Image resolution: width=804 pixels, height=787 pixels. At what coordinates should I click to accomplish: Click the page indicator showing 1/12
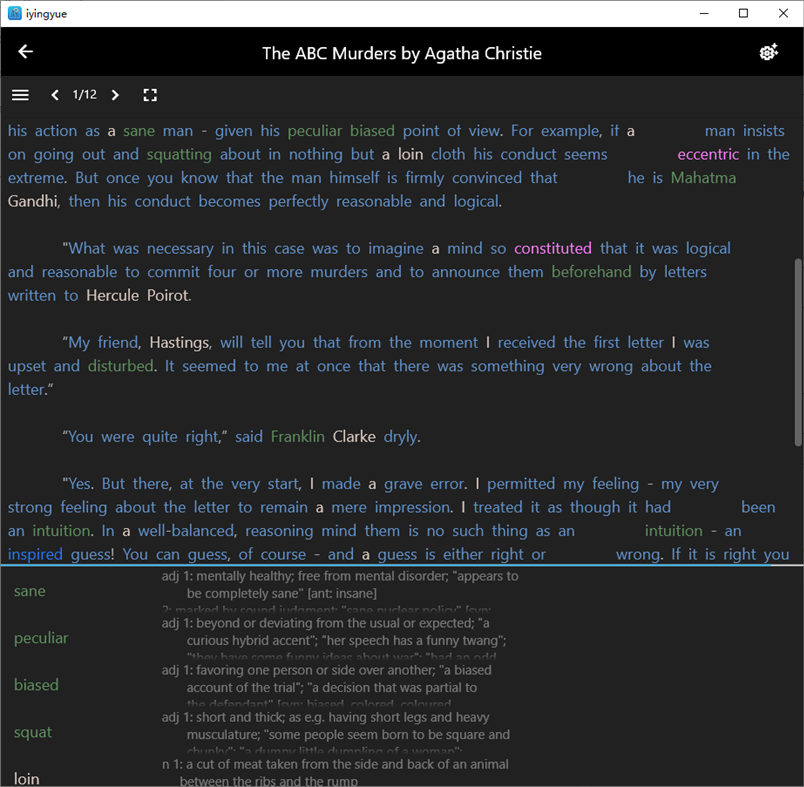pos(84,95)
